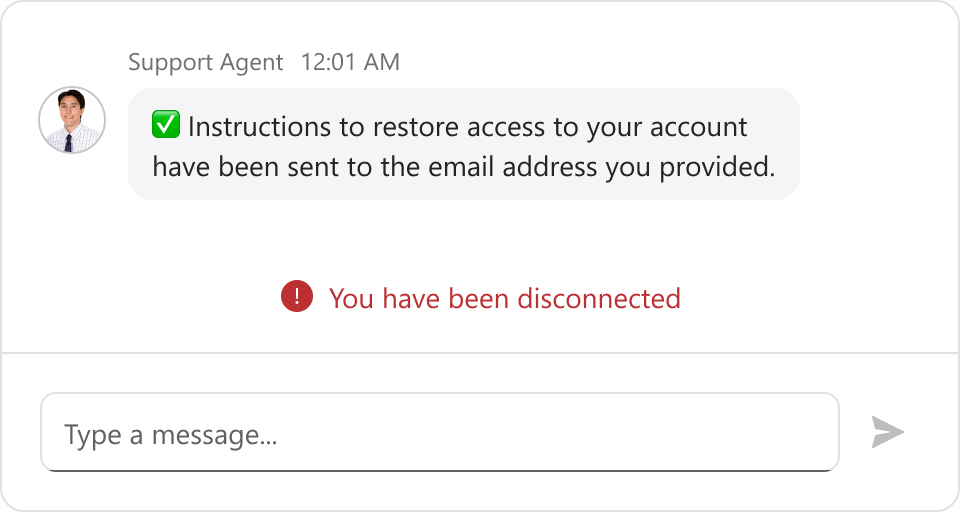The width and height of the screenshot is (960, 512).
Task: Click the Type a message placeholder text
Action: 170,435
